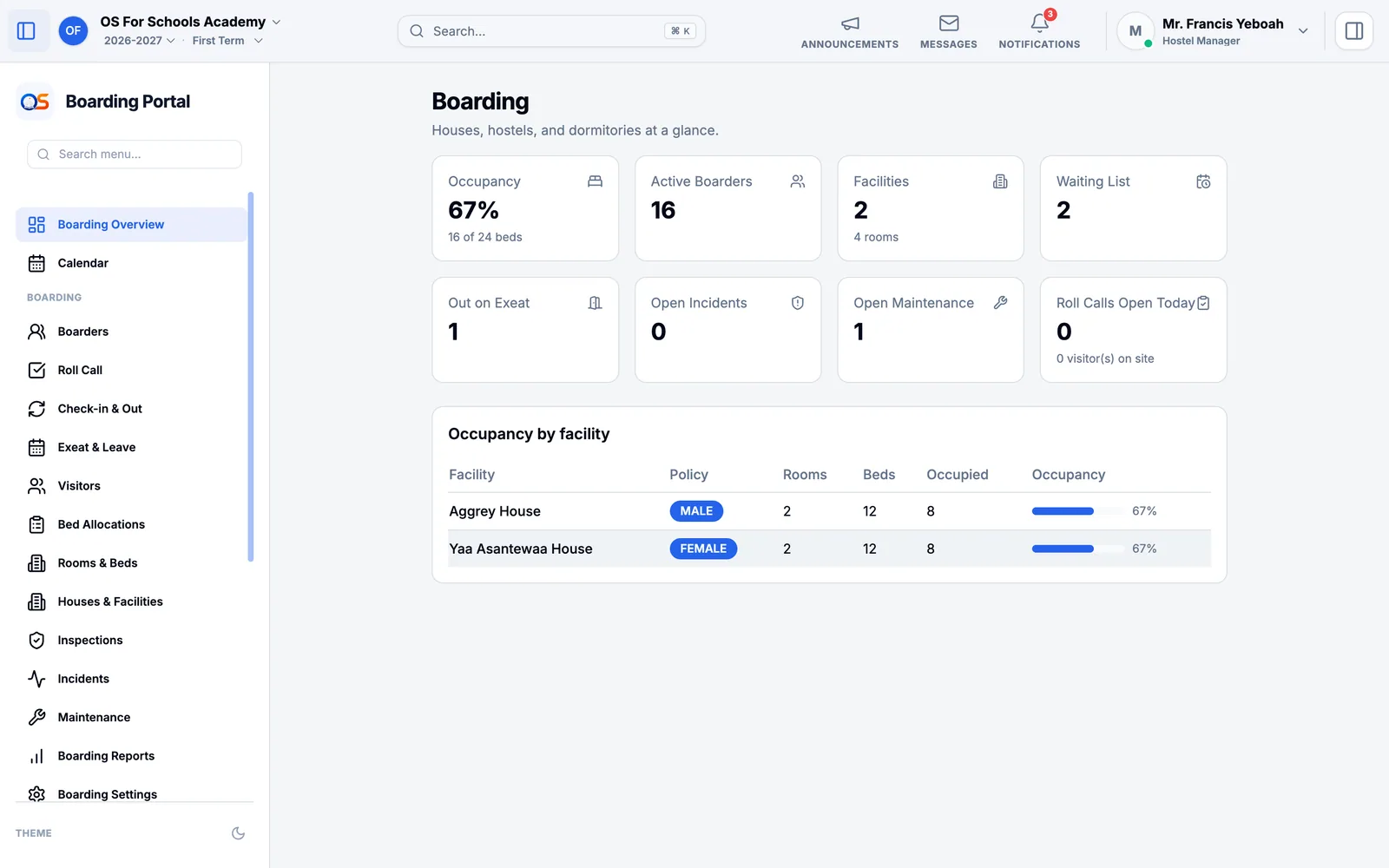Click the OF school avatar badge
This screenshot has height=868, width=1389.
73,31
